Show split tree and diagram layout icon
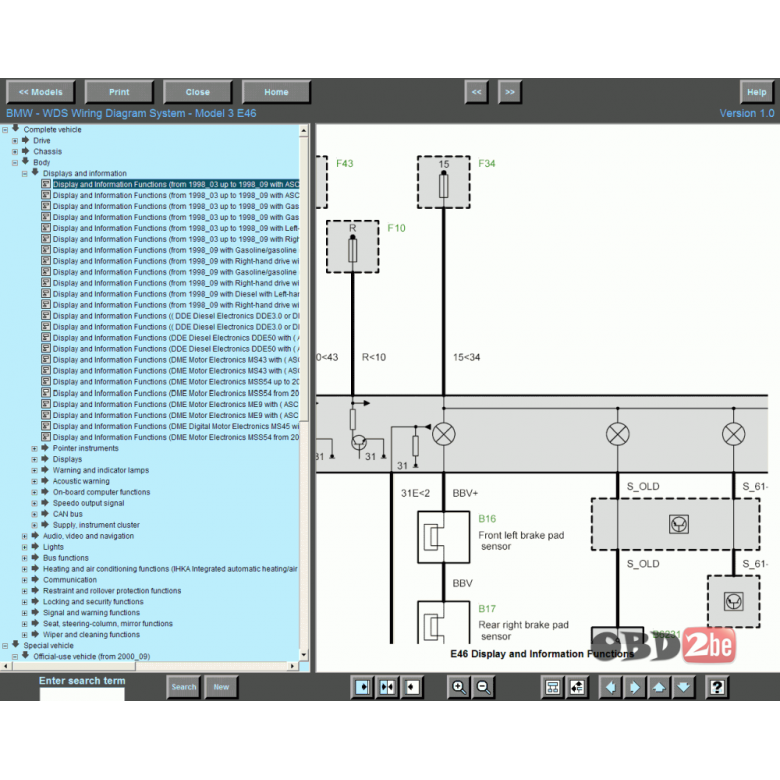The image size is (780, 780). [x=387, y=687]
